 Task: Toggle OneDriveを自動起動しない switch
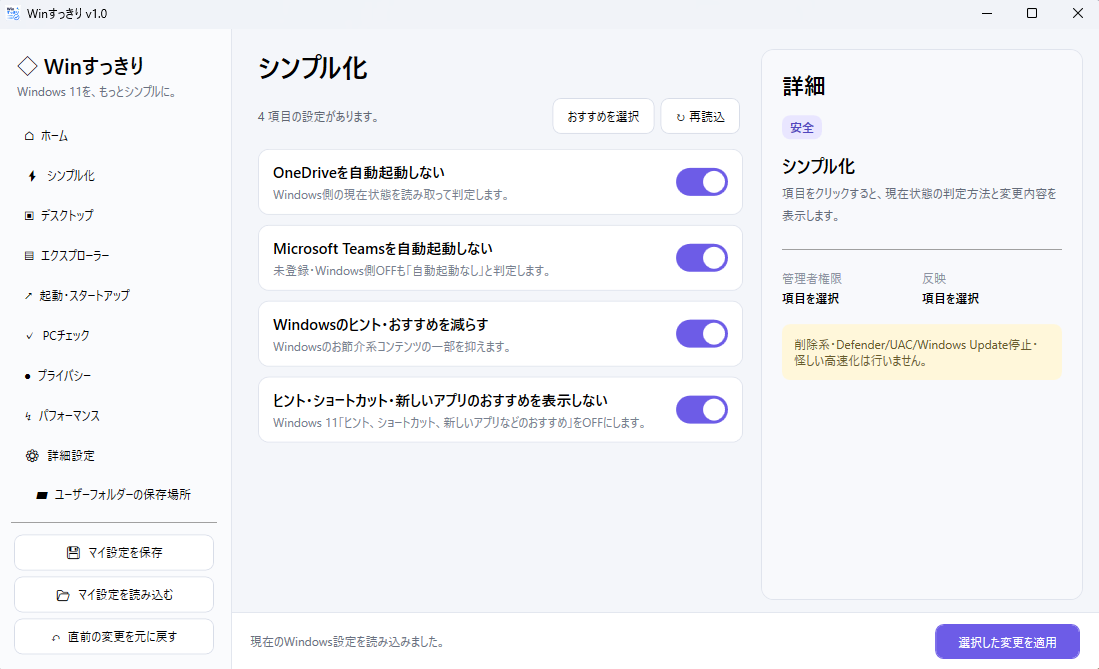tap(702, 182)
